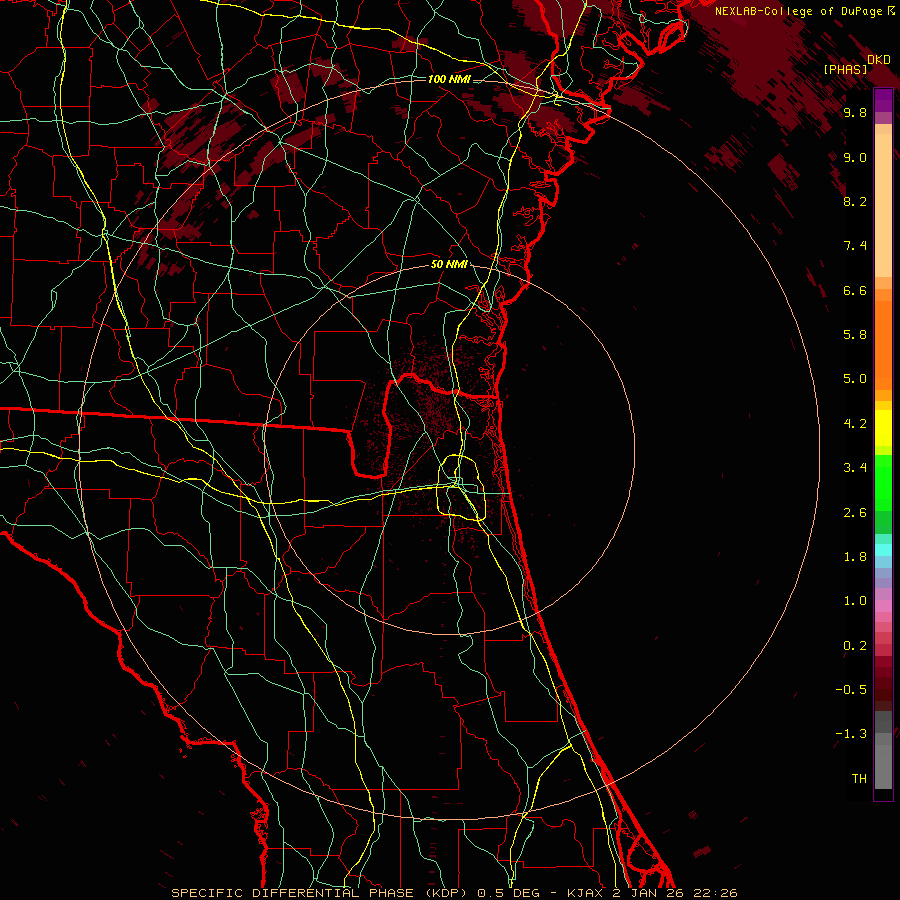900x900 pixels.
Task: Click the 1.8 legend value
Action: 855,557
